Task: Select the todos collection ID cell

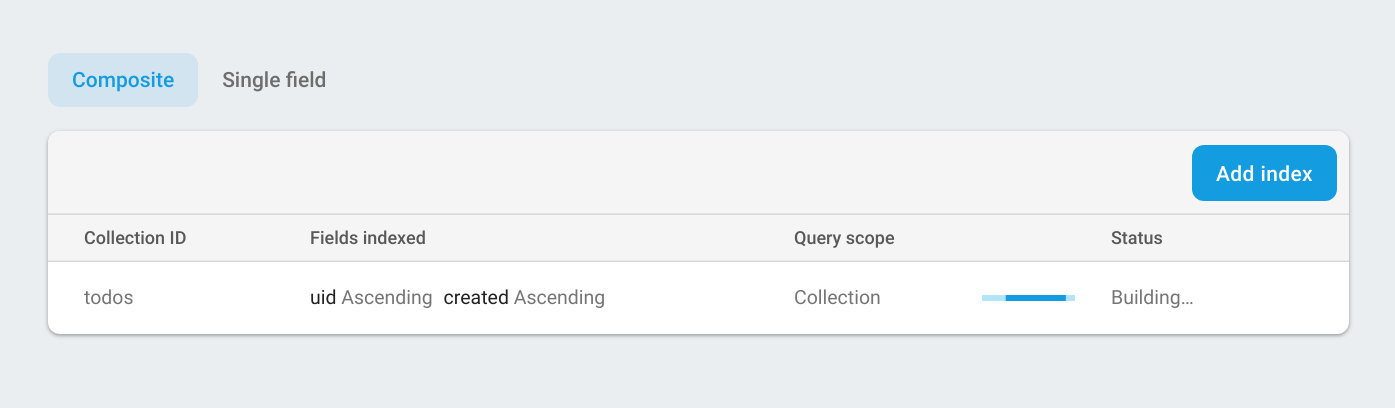Action: (x=109, y=297)
